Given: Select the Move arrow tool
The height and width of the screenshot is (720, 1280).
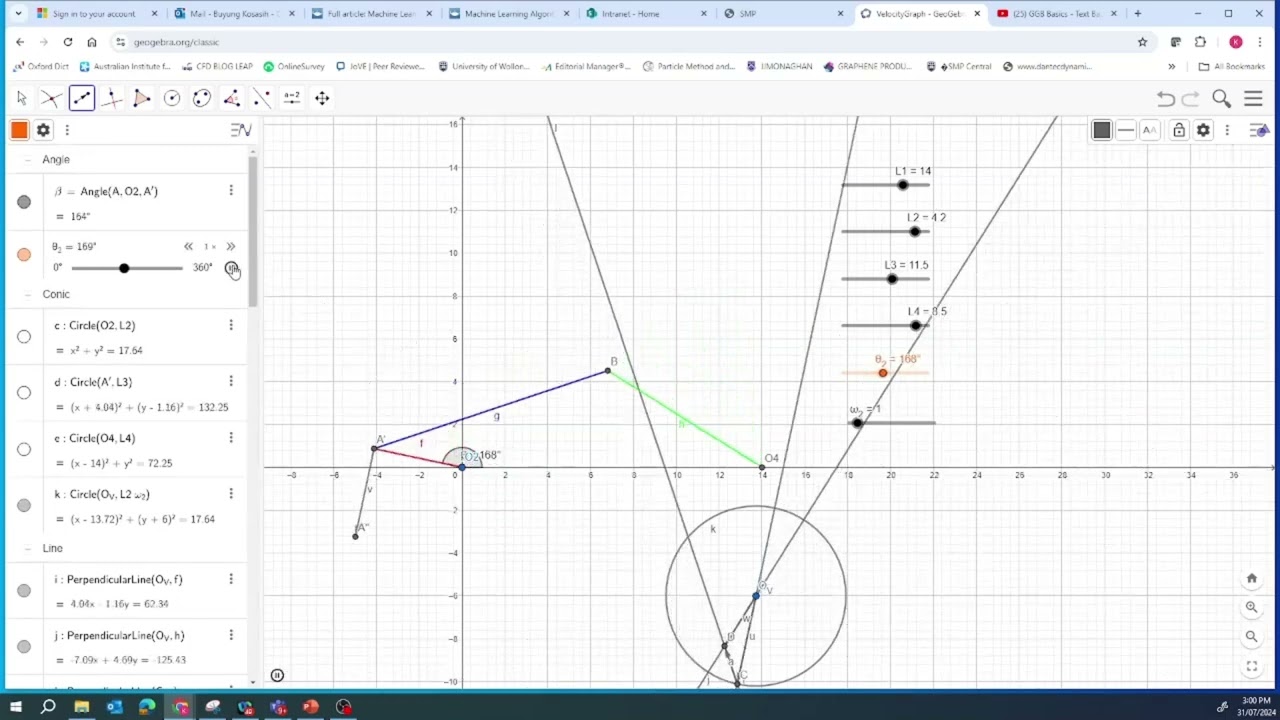Looking at the screenshot, I should pyautogui.click(x=21, y=98).
